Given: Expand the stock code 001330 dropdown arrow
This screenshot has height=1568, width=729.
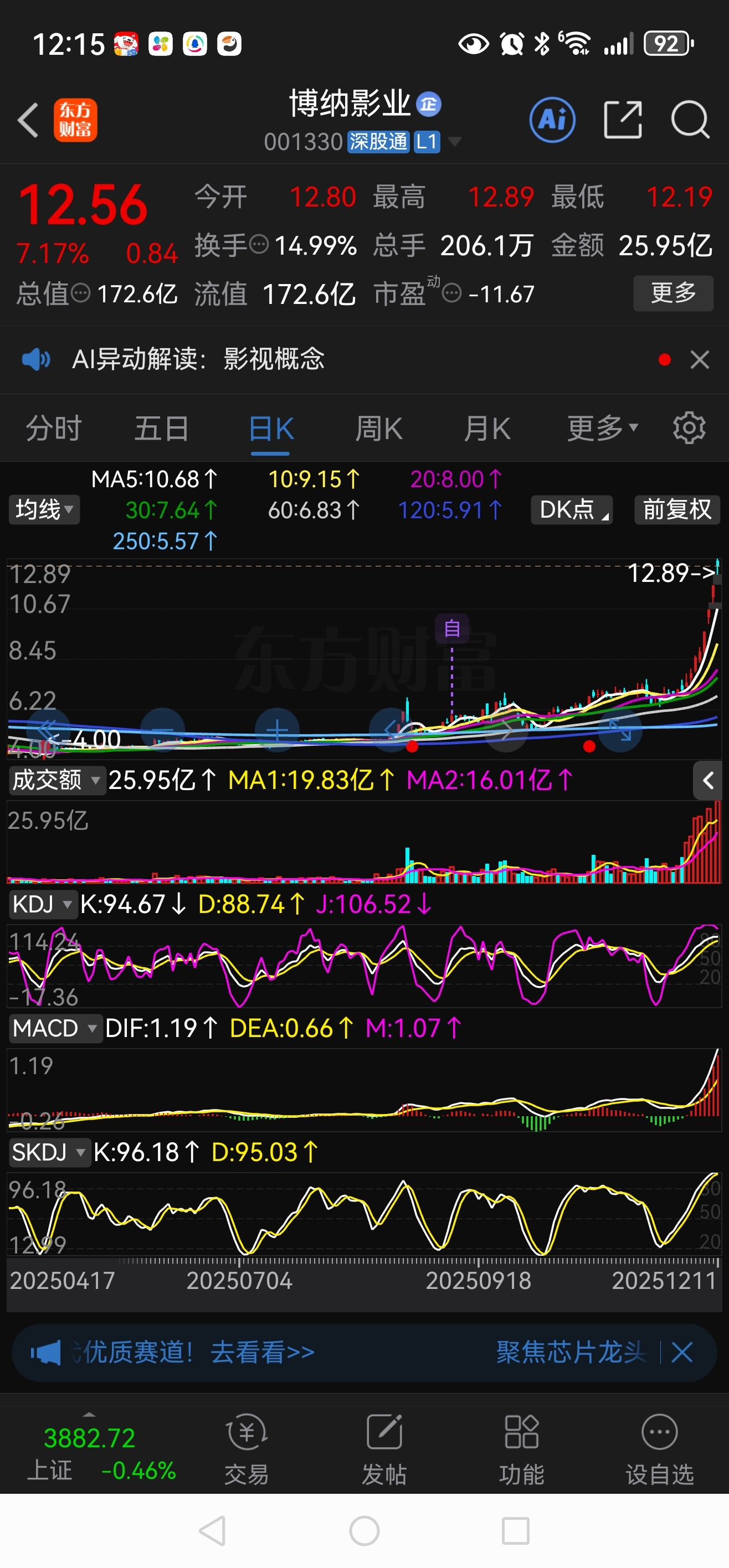Looking at the screenshot, I should pyautogui.click(x=454, y=142).
